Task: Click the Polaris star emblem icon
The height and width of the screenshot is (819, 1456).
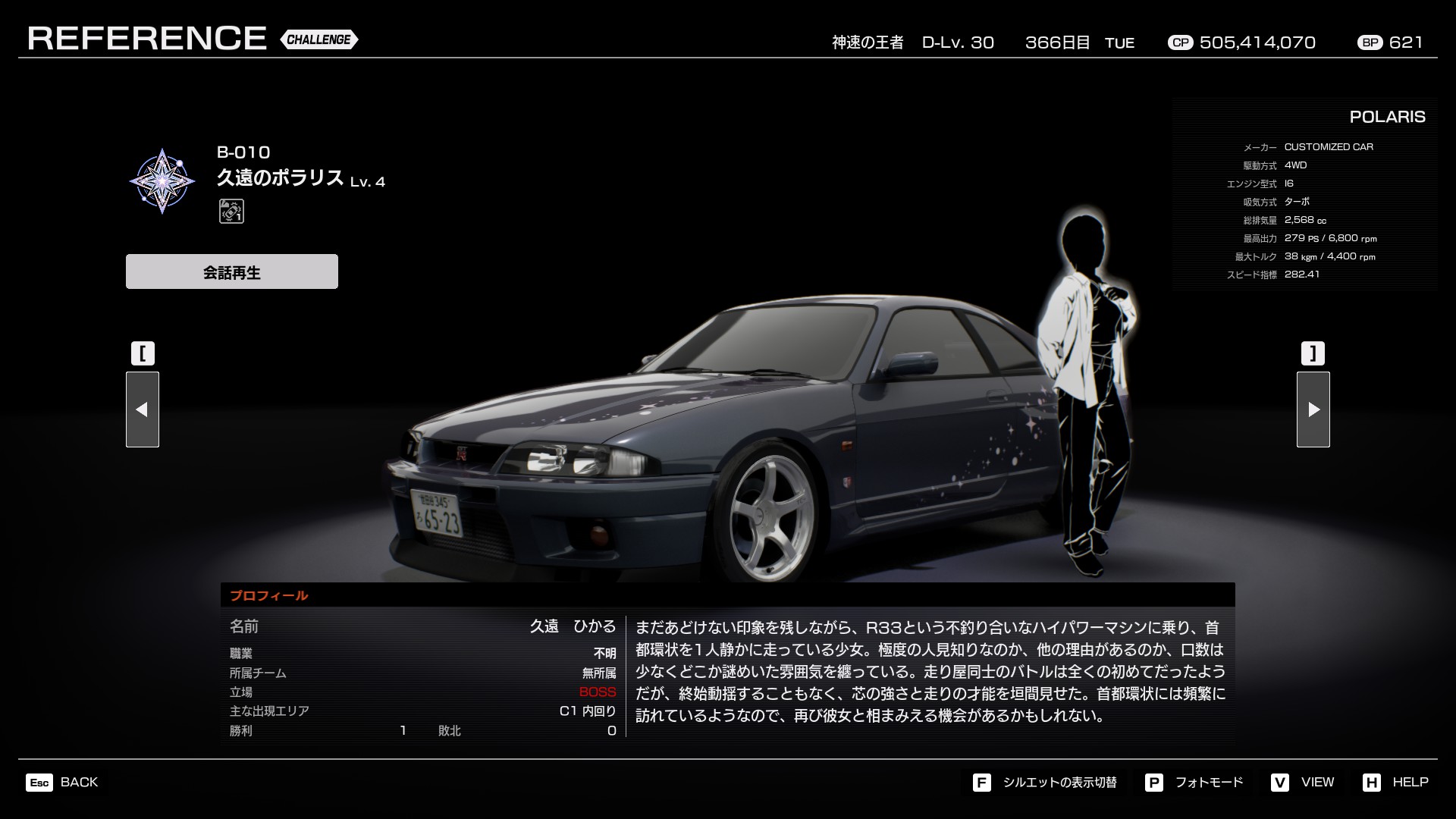Action: [162, 180]
